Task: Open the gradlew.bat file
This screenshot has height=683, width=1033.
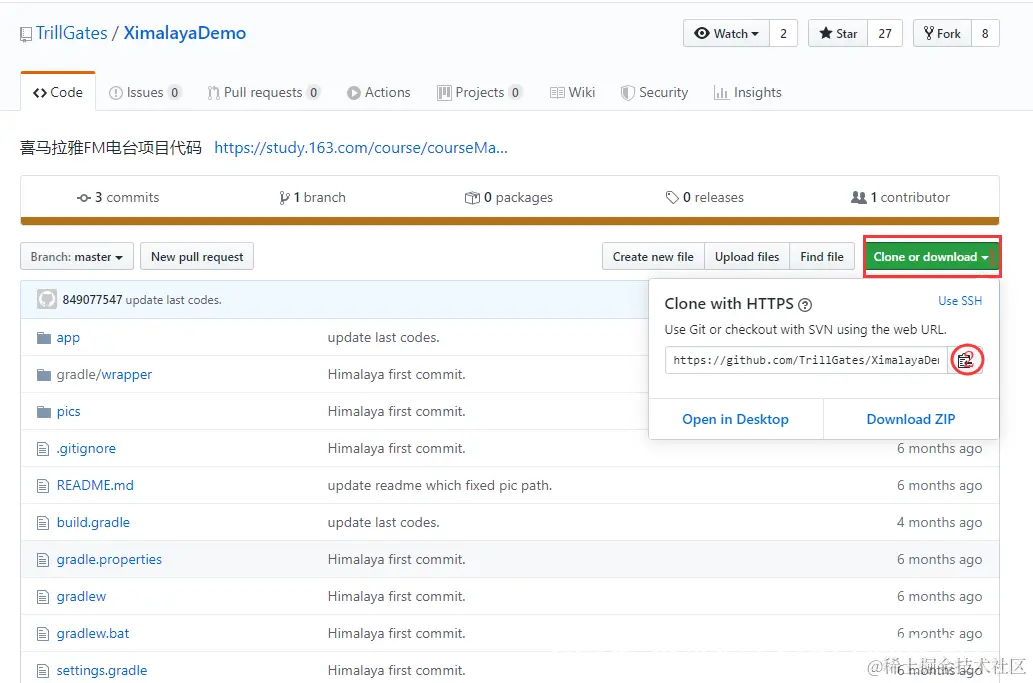Action: pos(93,633)
